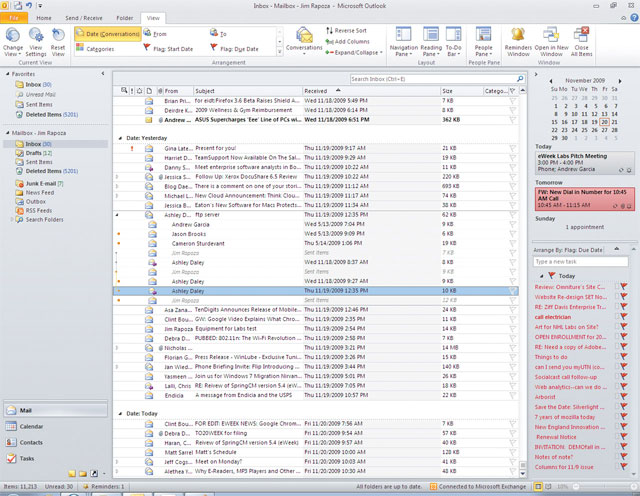Toggle flag for call electrician task
The image size is (640, 496).
(x=624, y=317)
